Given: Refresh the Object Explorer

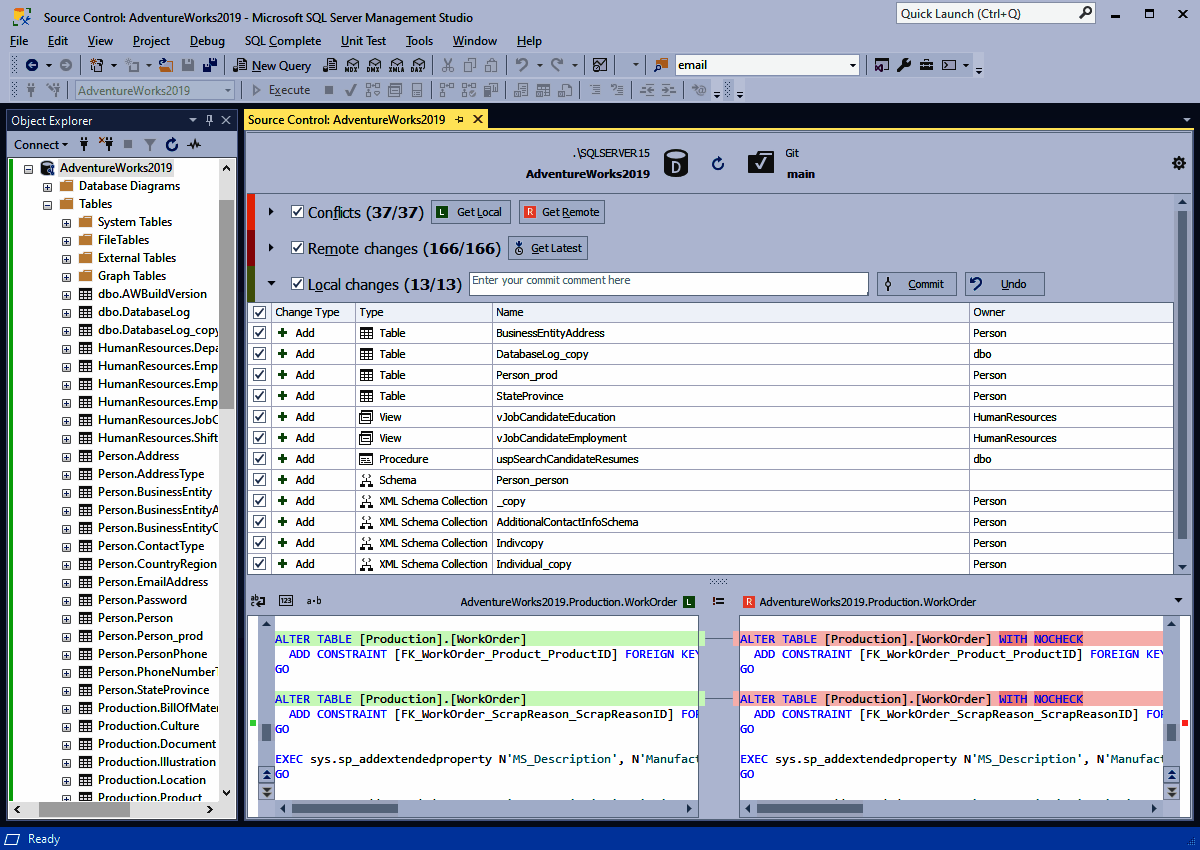Looking at the screenshot, I should pyautogui.click(x=171, y=144).
